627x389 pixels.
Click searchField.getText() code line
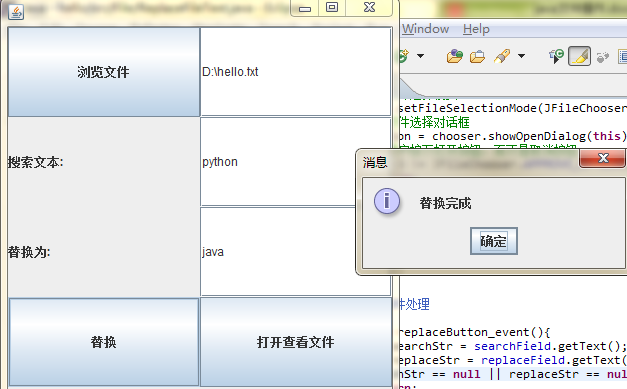[513, 346]
